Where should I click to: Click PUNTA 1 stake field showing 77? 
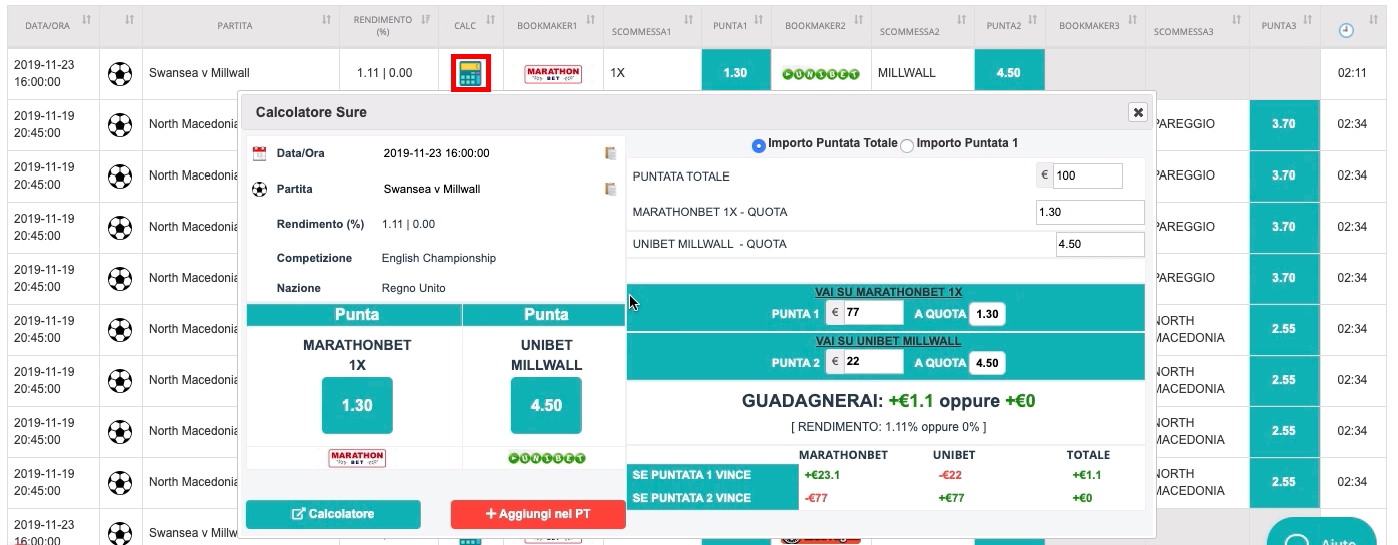point(873,313)
